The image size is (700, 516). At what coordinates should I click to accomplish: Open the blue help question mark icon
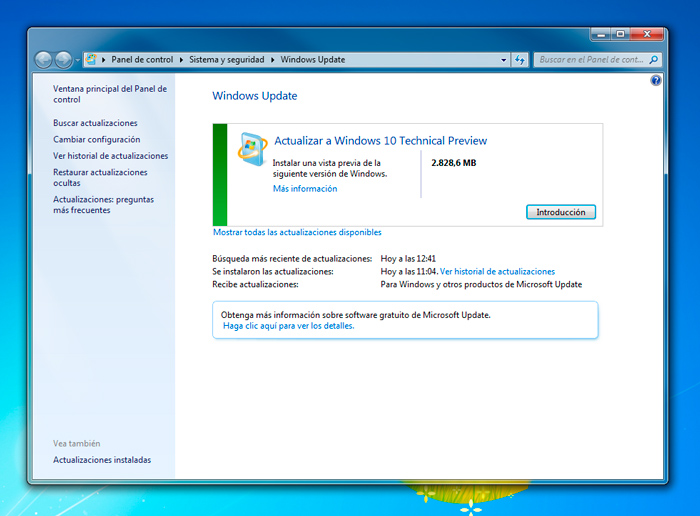(656, 80)
